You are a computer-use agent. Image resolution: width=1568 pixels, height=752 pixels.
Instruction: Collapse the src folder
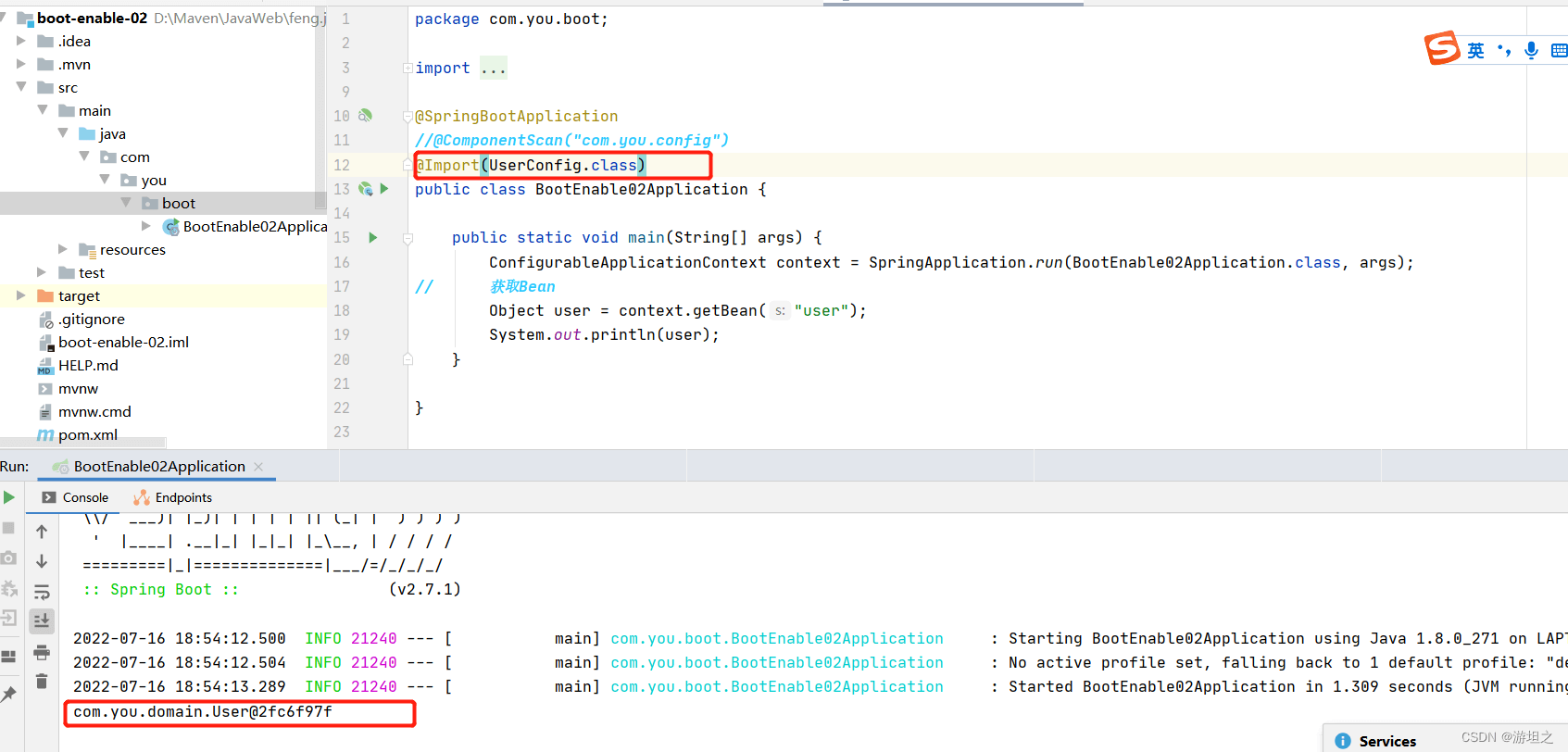(21, 87)
